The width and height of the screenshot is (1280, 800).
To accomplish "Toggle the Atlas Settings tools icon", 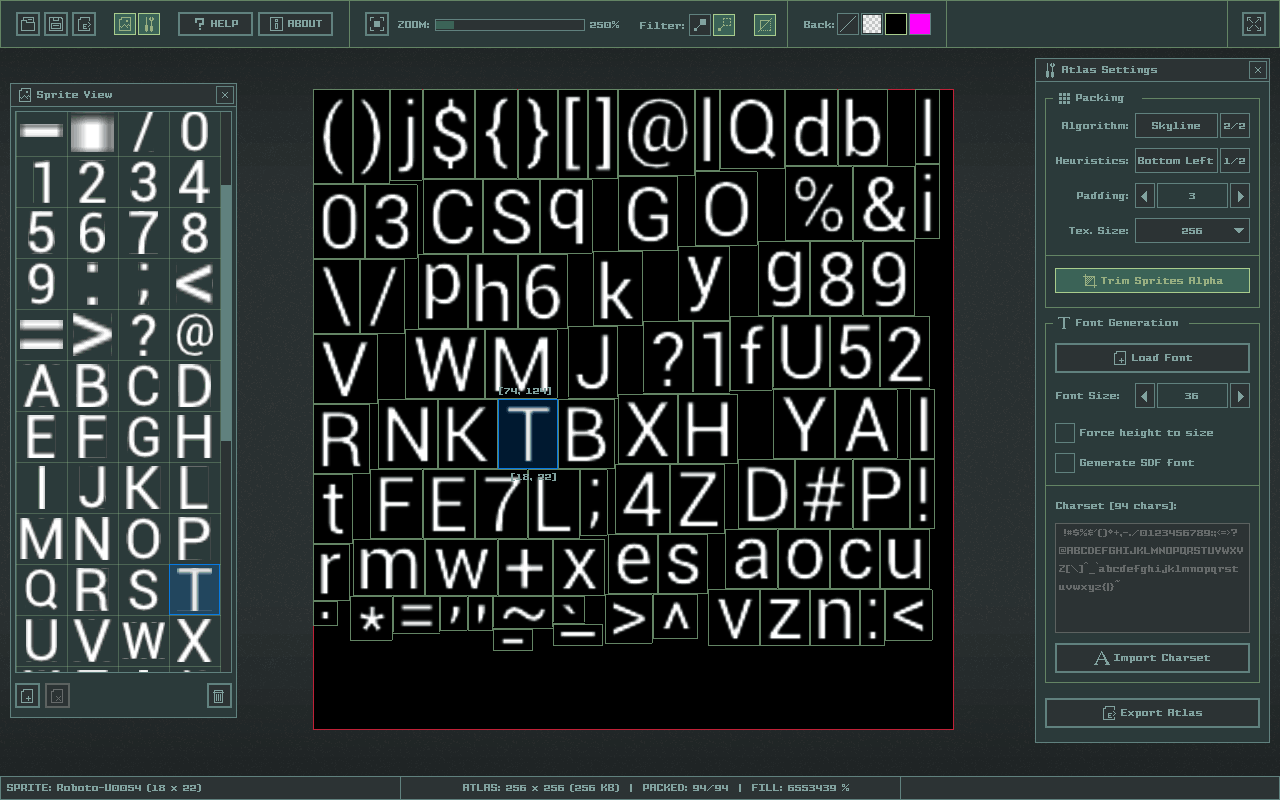I will tap(148, 24).
